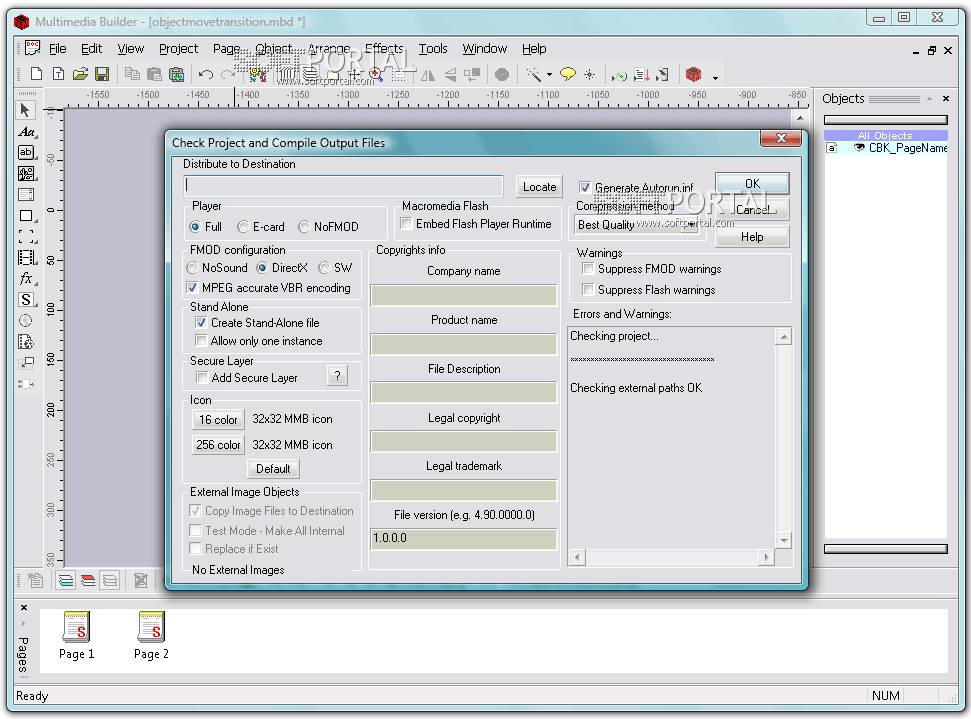Select the bitmap image tool
This screenshot has width=971, height=719.
point(26,173)
